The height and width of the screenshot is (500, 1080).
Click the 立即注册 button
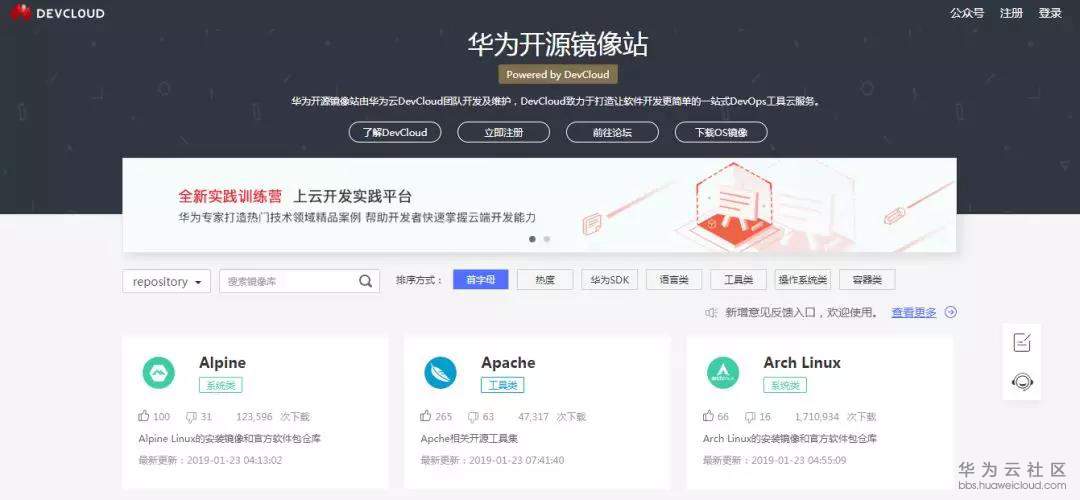coord(503,132)
